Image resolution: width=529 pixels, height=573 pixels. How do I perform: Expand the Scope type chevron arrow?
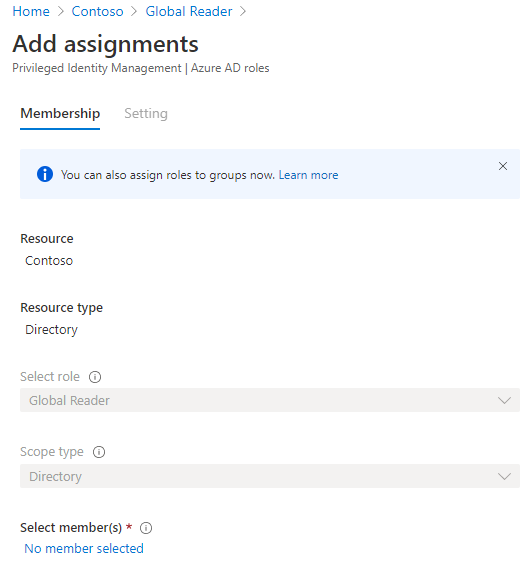pyautogui.click(x=504, y=477)
